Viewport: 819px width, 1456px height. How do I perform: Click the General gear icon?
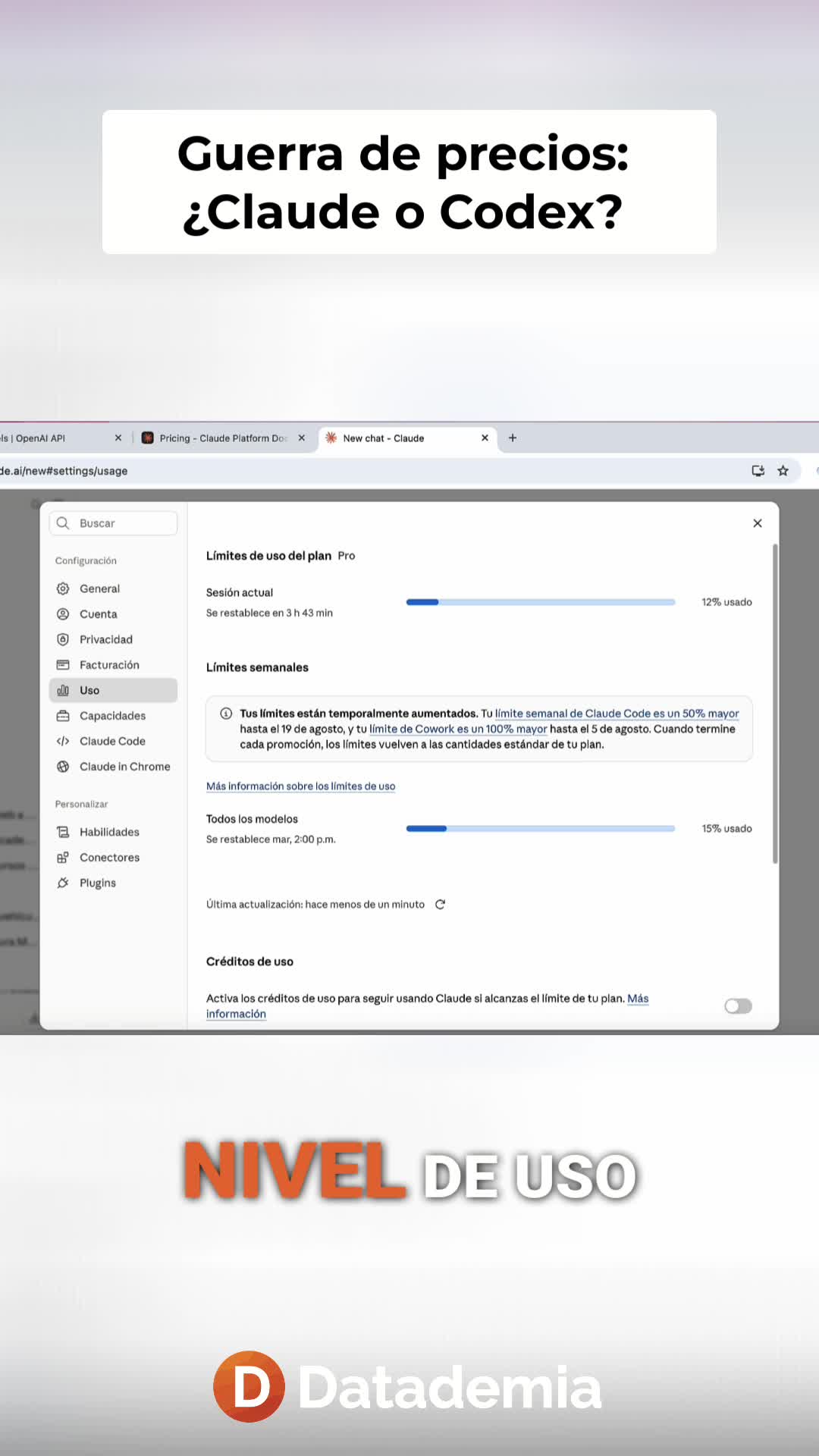[x=63, y=588]
